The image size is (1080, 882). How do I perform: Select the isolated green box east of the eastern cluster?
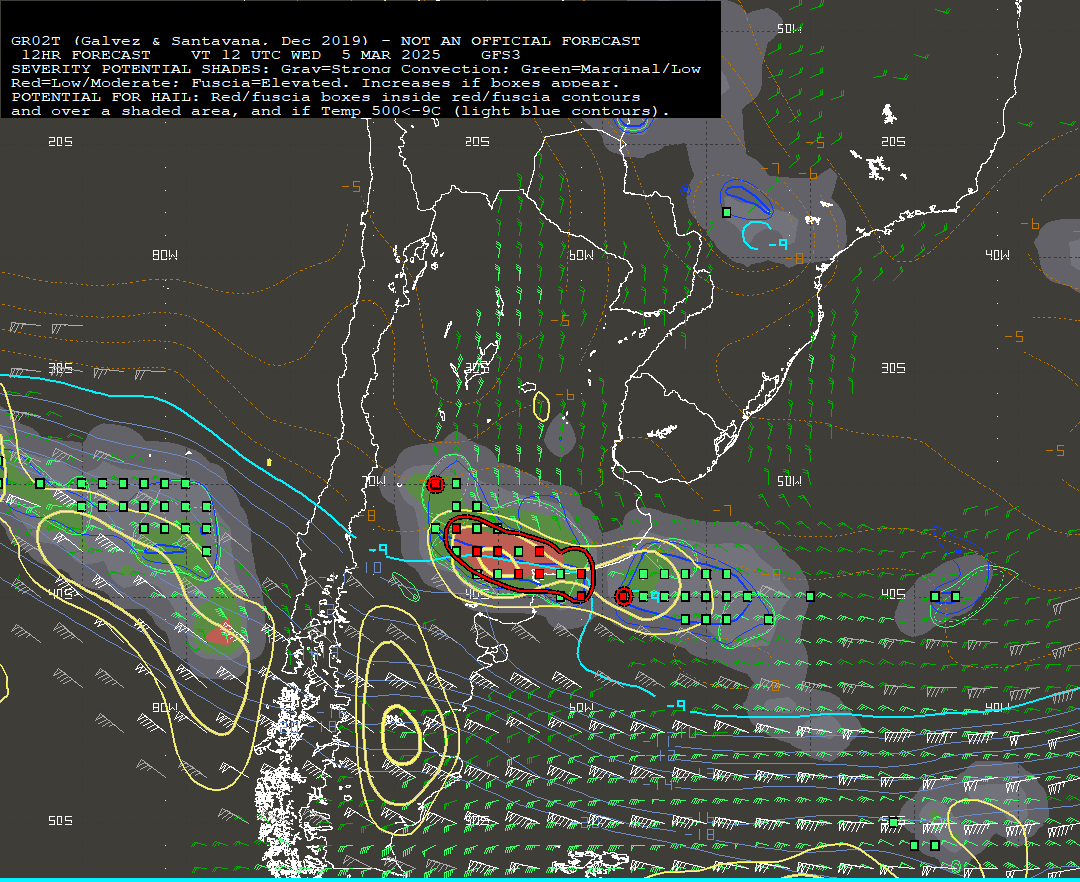point(811,596)
